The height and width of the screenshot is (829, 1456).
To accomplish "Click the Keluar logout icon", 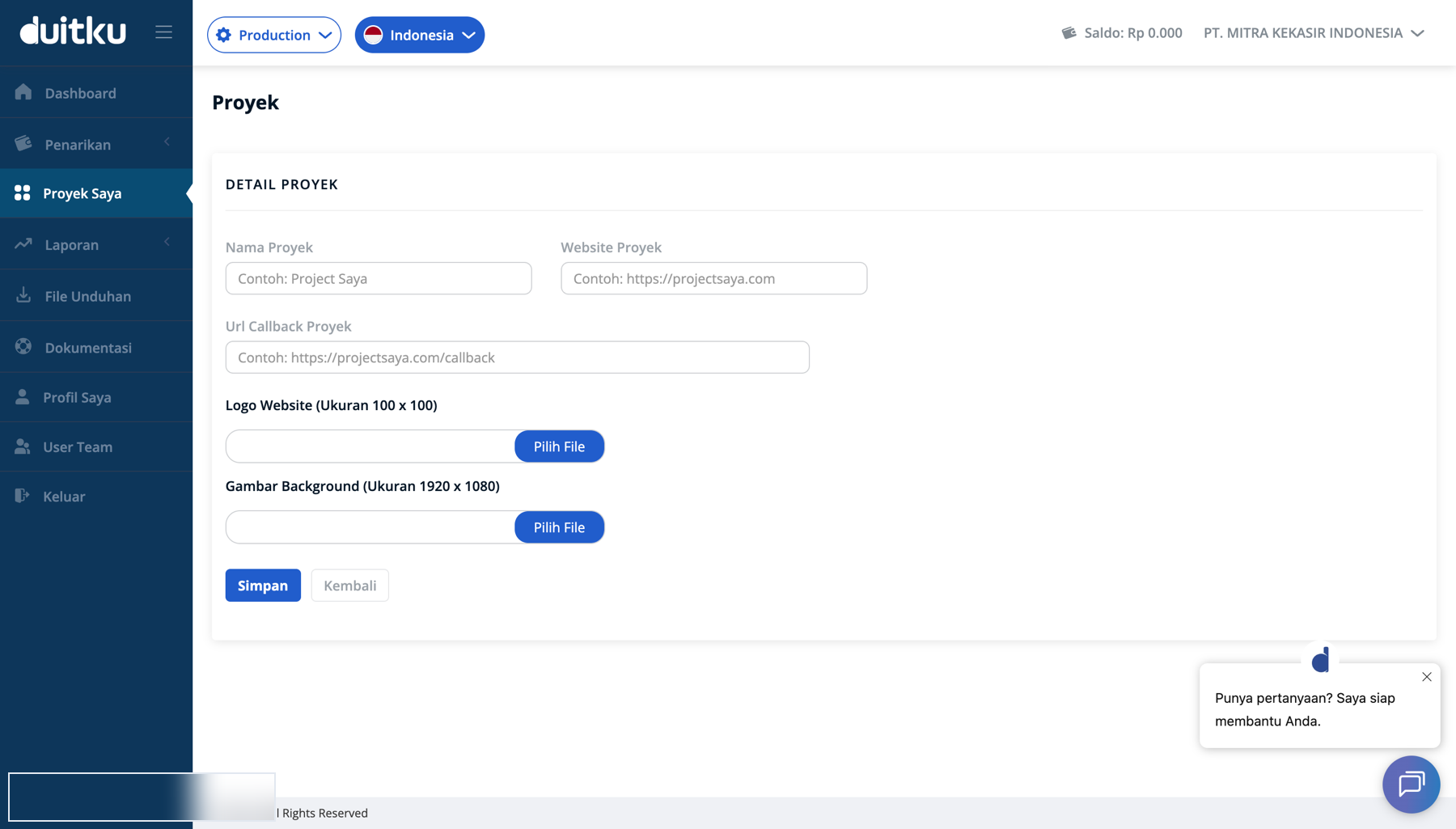I will [23, 495].
